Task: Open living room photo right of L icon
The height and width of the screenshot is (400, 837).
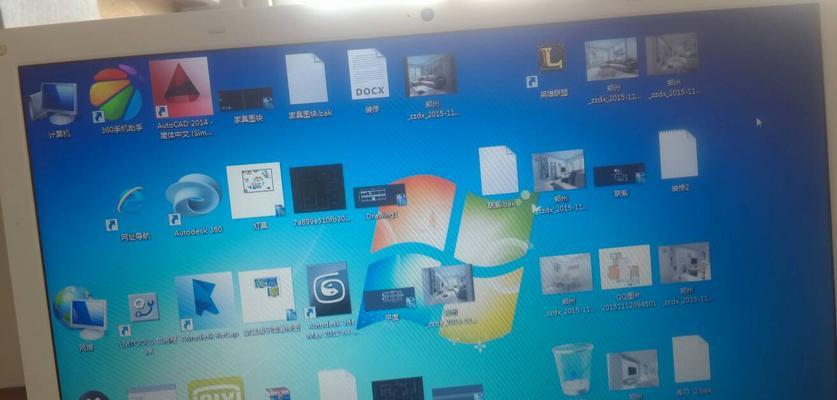Action: (x=611, y=59)
